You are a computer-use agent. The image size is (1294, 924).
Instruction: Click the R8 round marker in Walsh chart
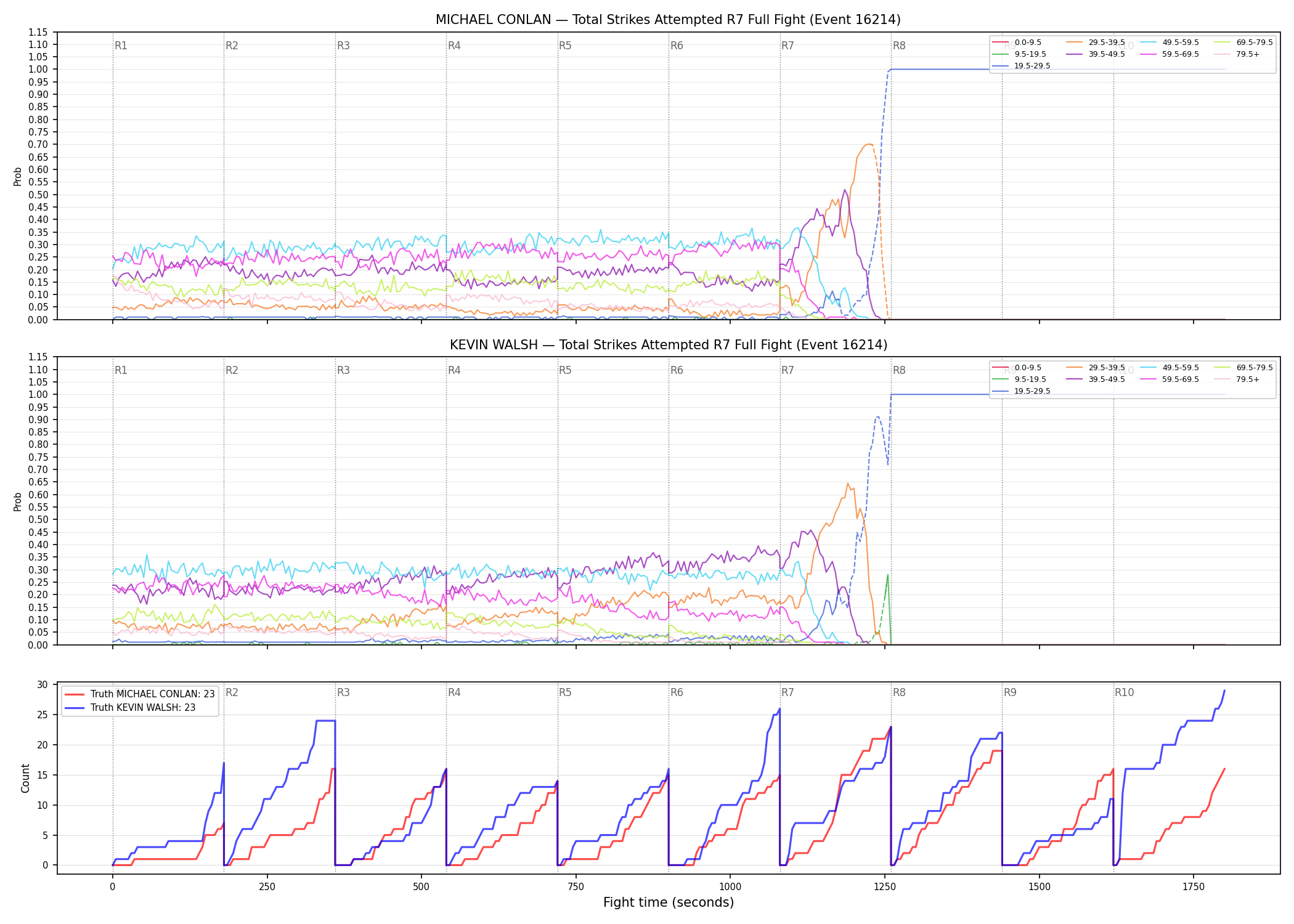(899, 370)
